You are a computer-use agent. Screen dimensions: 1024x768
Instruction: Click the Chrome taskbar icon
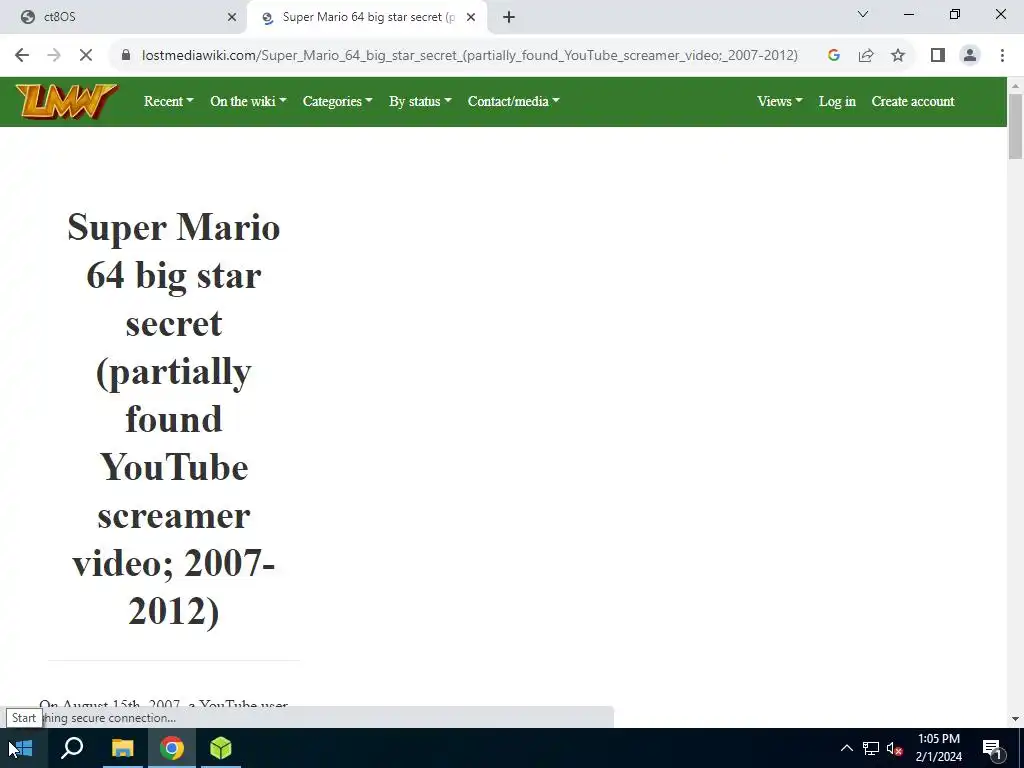tap(172, 748)
